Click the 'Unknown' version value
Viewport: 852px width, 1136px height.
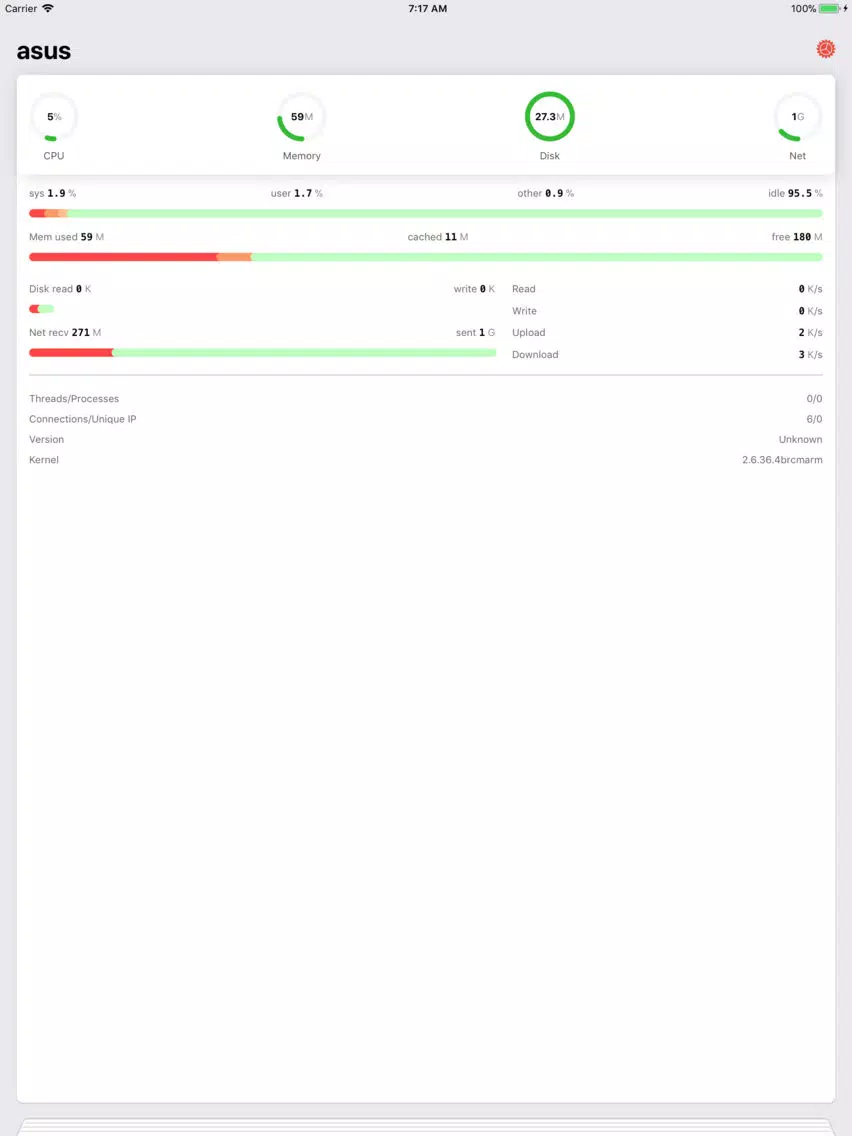click(801, 439)
